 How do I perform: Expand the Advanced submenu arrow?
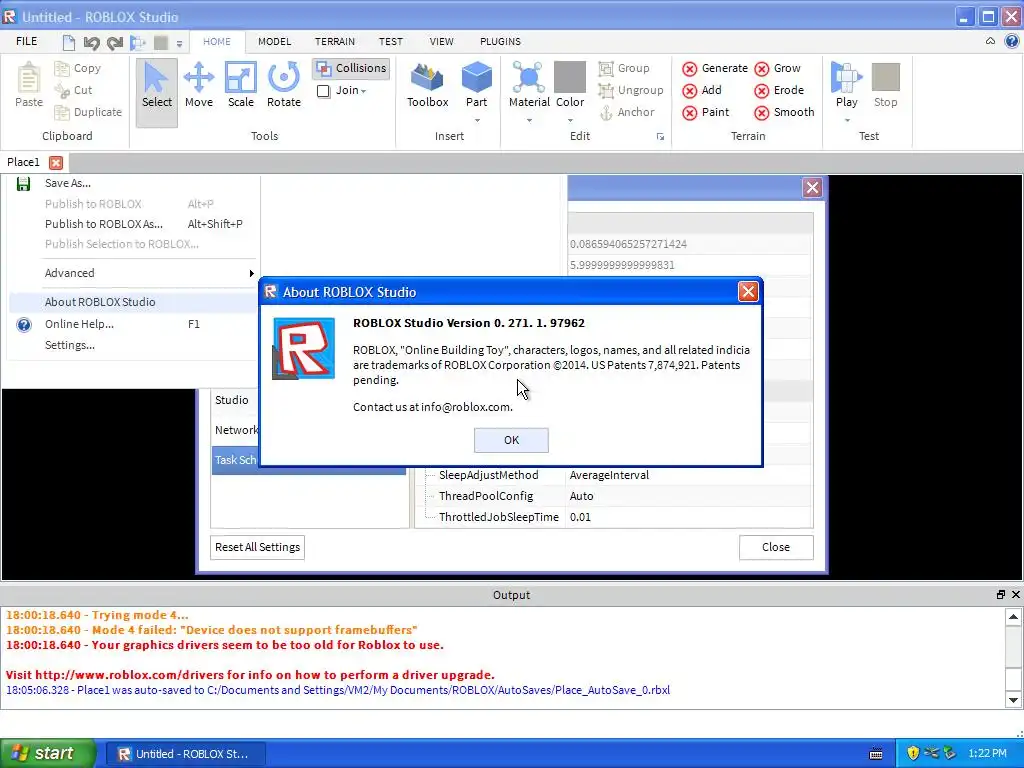coord(251,273)
